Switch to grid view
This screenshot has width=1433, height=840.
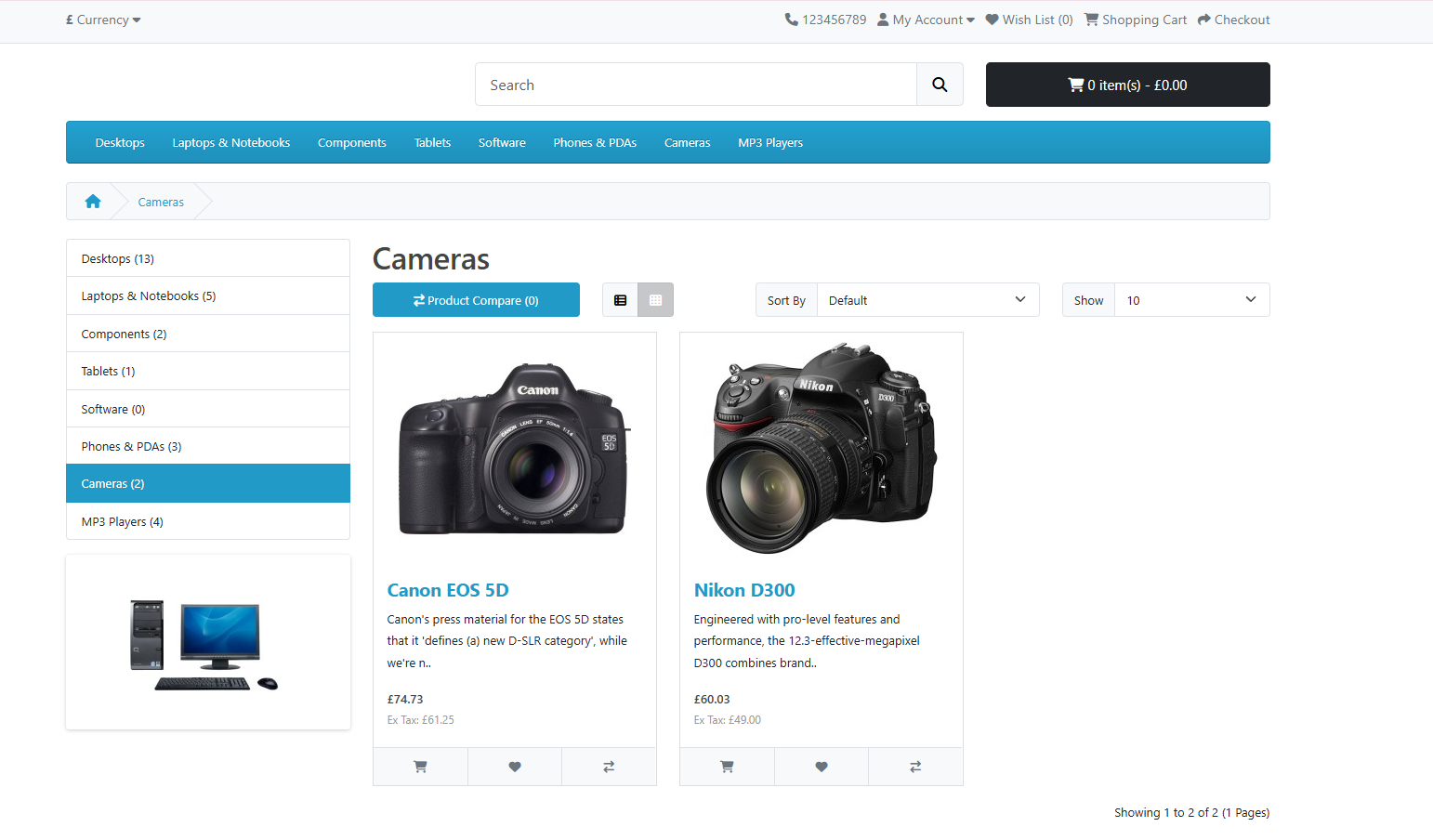click(x=655, y=300)
